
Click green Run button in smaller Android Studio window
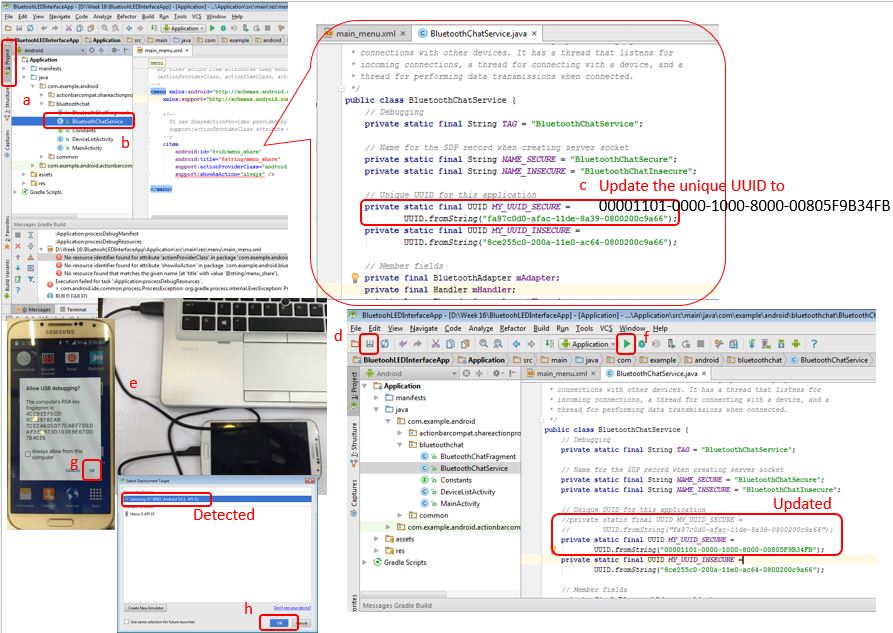[x=212, y=28]
